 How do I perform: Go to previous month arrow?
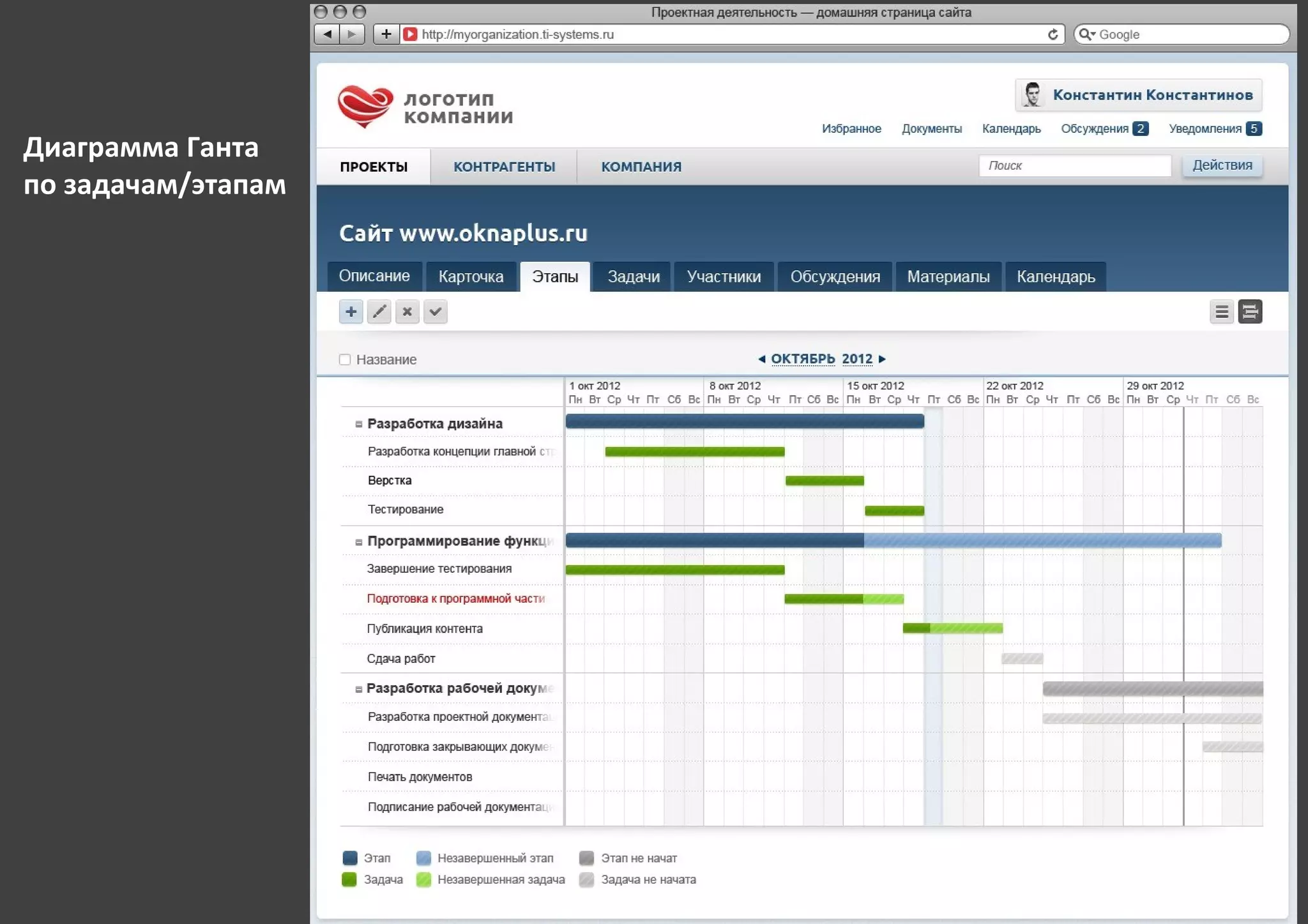pos(761,359)
